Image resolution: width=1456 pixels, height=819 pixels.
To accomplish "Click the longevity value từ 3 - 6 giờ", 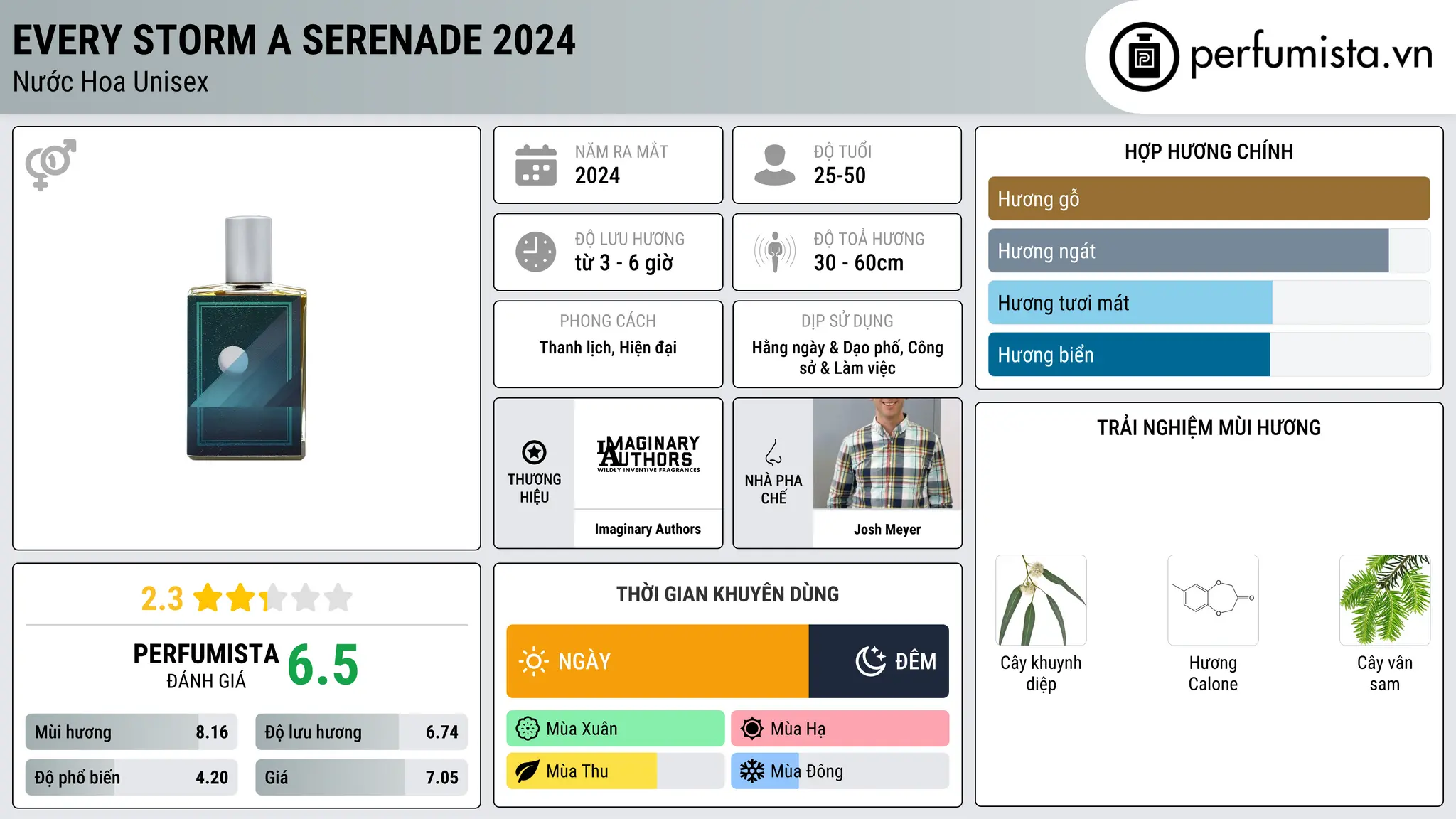I will coord(624,263).
